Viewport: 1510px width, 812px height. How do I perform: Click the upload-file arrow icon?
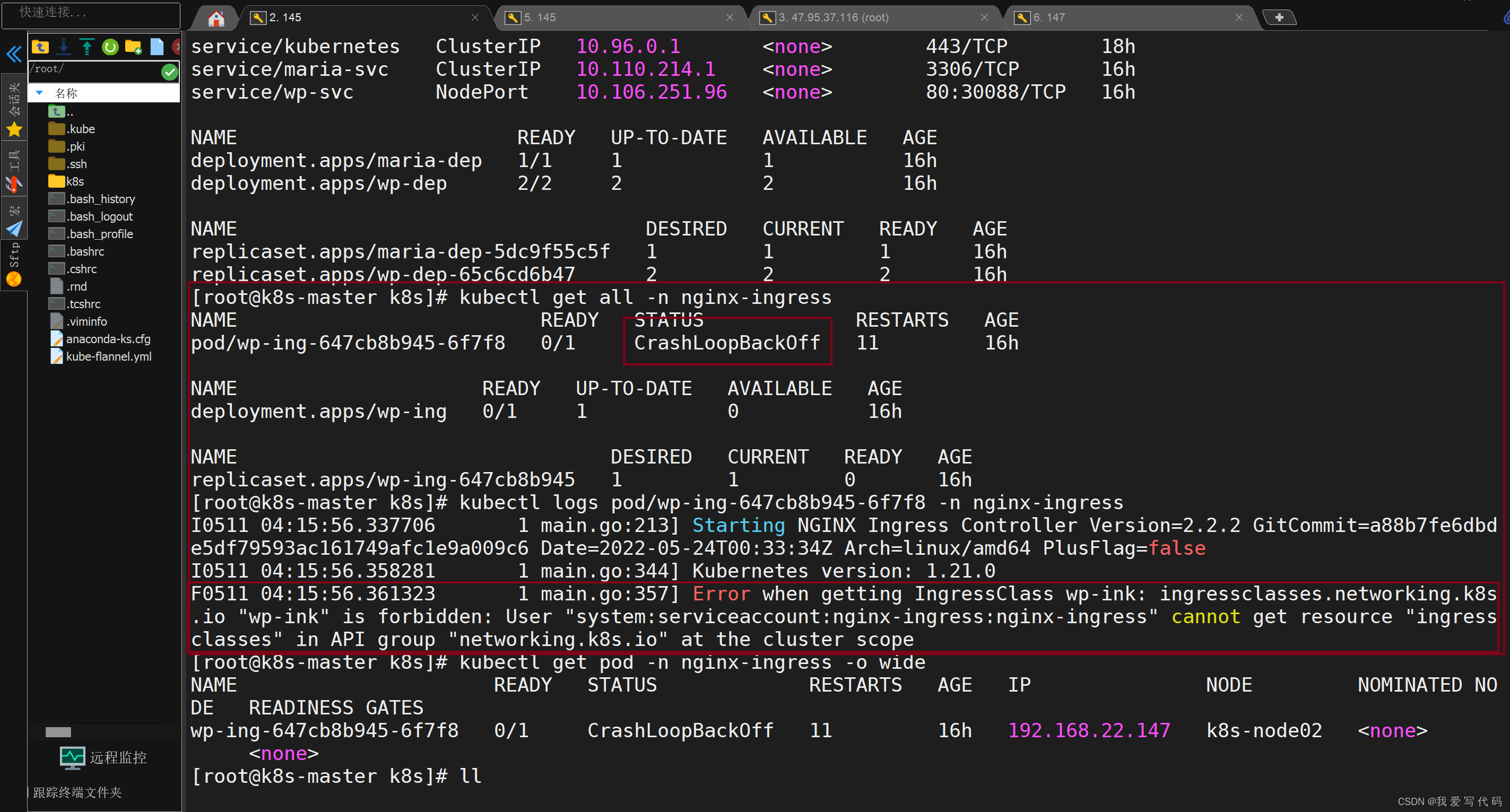point(87,47)
